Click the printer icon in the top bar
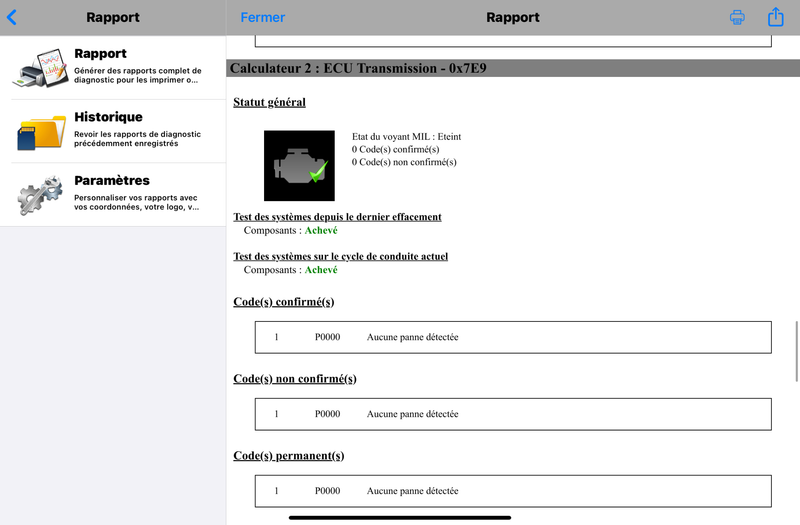 tap(737, 17)
